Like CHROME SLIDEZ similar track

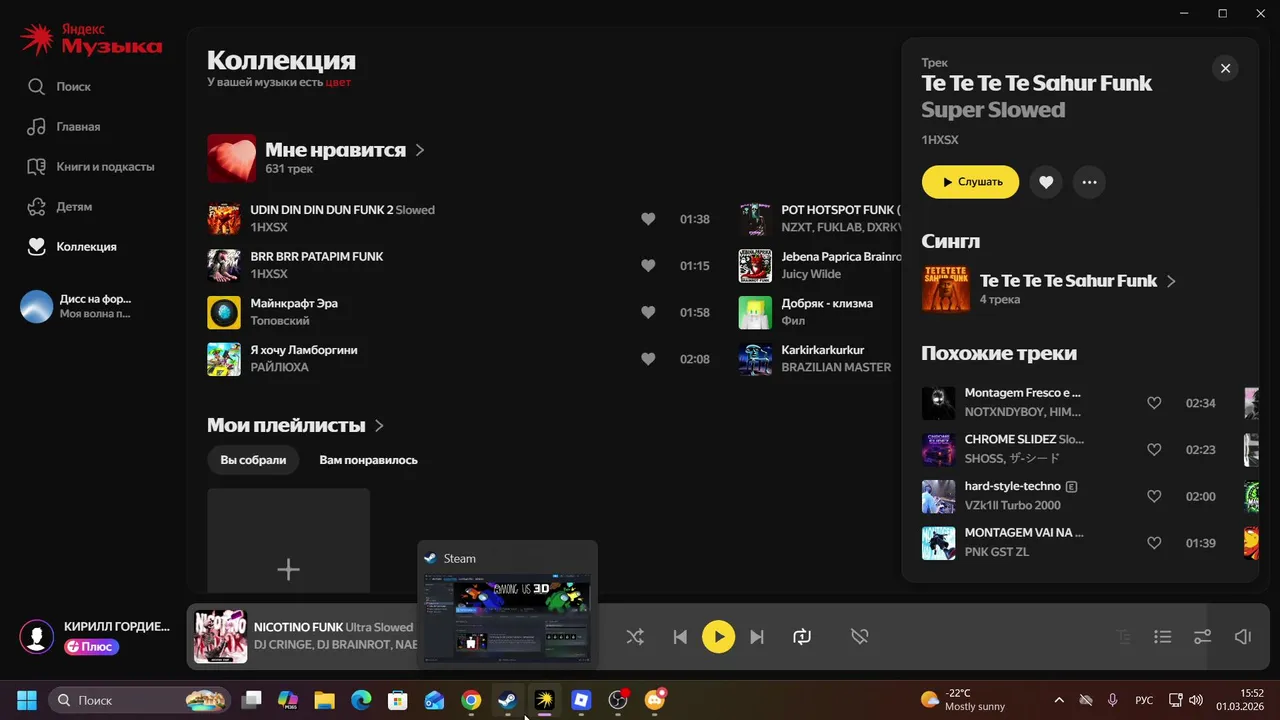[1154, 450]
